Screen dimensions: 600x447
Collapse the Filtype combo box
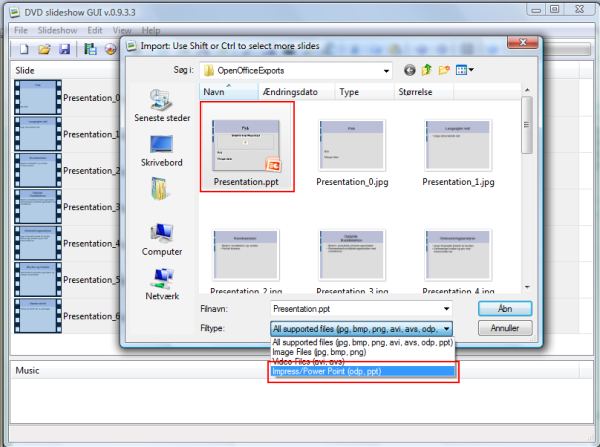(x=446, y=329)
